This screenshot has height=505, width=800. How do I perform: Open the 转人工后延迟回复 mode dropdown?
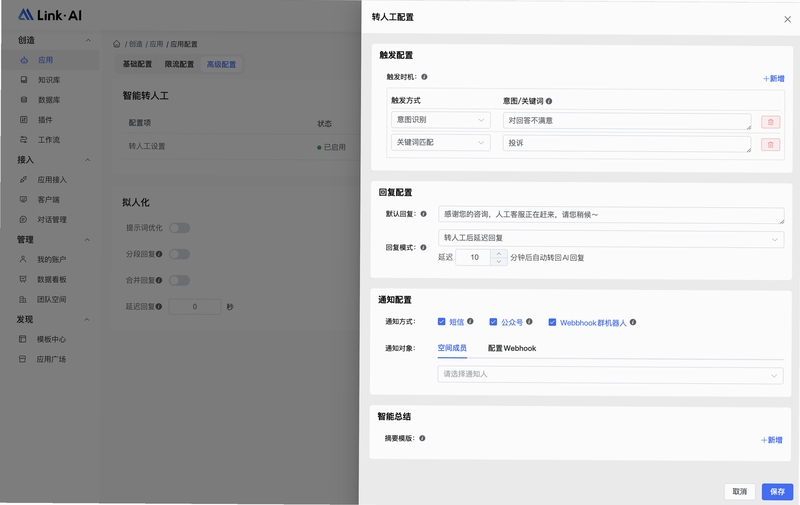click(x=611, y=238)
